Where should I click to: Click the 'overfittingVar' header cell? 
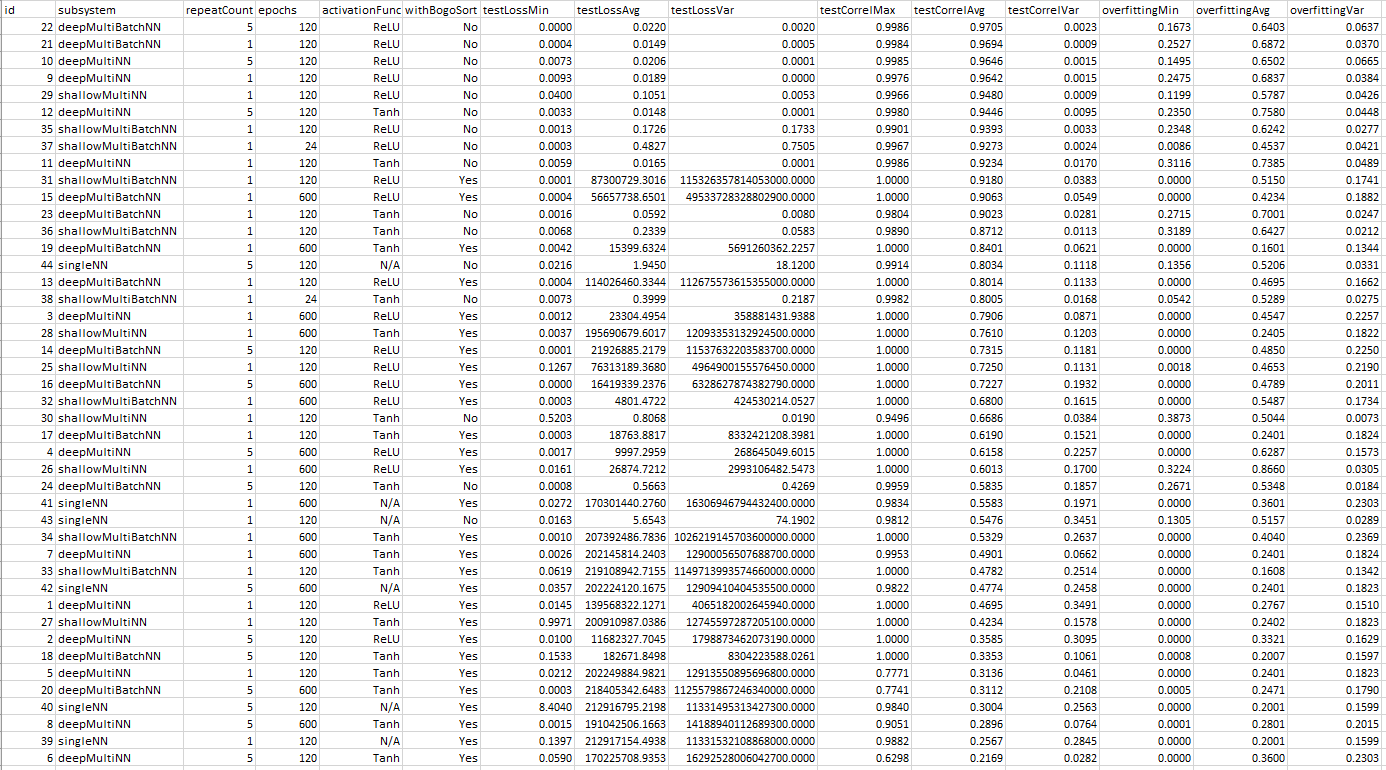click(x=1333, y=9)
